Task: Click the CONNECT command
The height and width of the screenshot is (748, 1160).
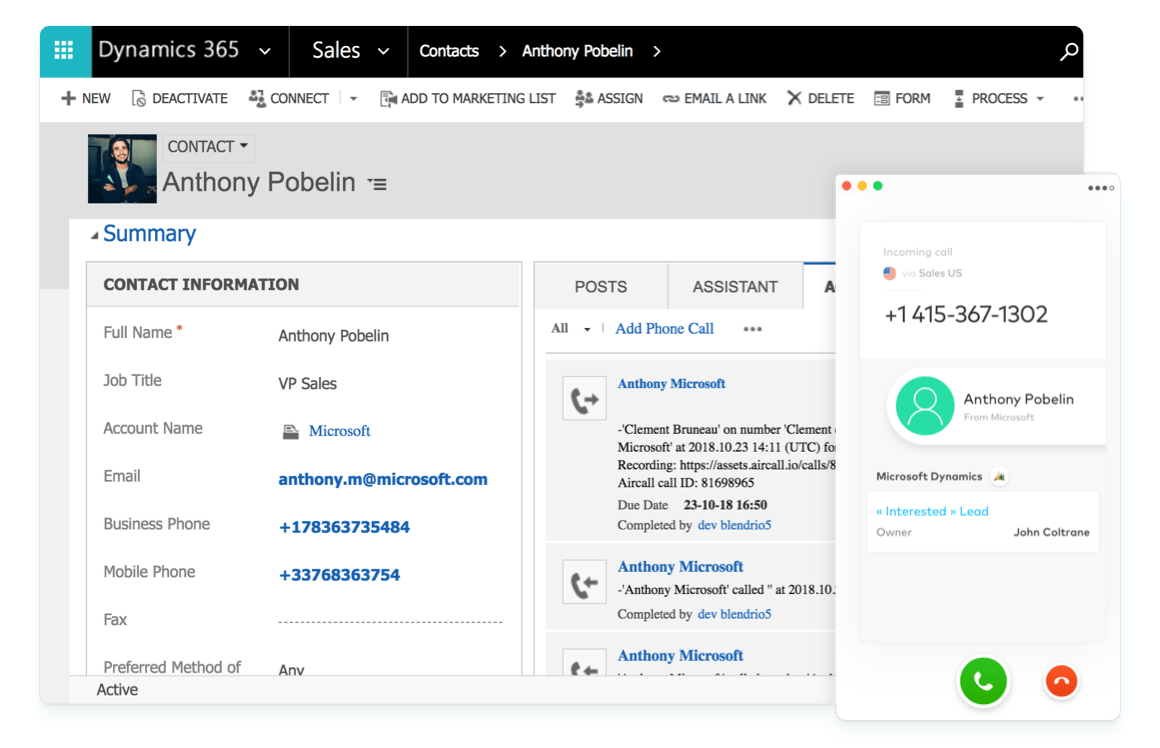Action: pos(289,98)
